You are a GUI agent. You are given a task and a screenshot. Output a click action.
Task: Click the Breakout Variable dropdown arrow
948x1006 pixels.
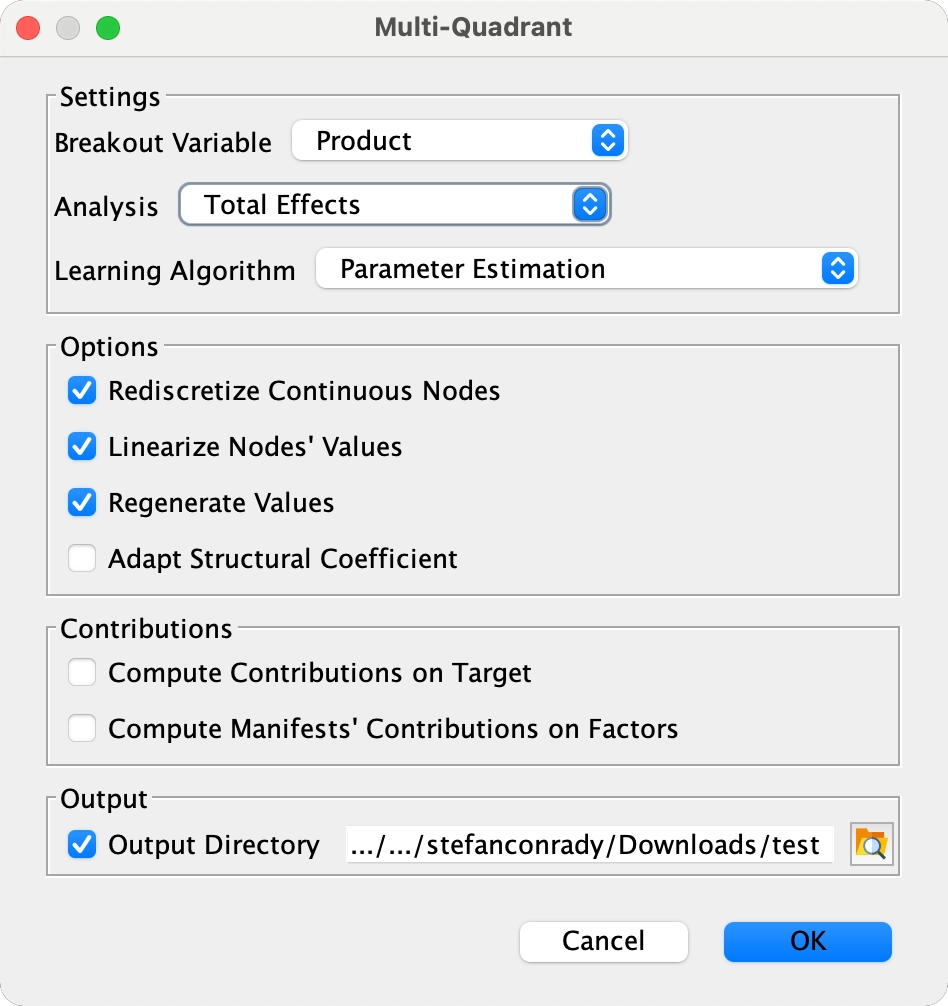607,142
